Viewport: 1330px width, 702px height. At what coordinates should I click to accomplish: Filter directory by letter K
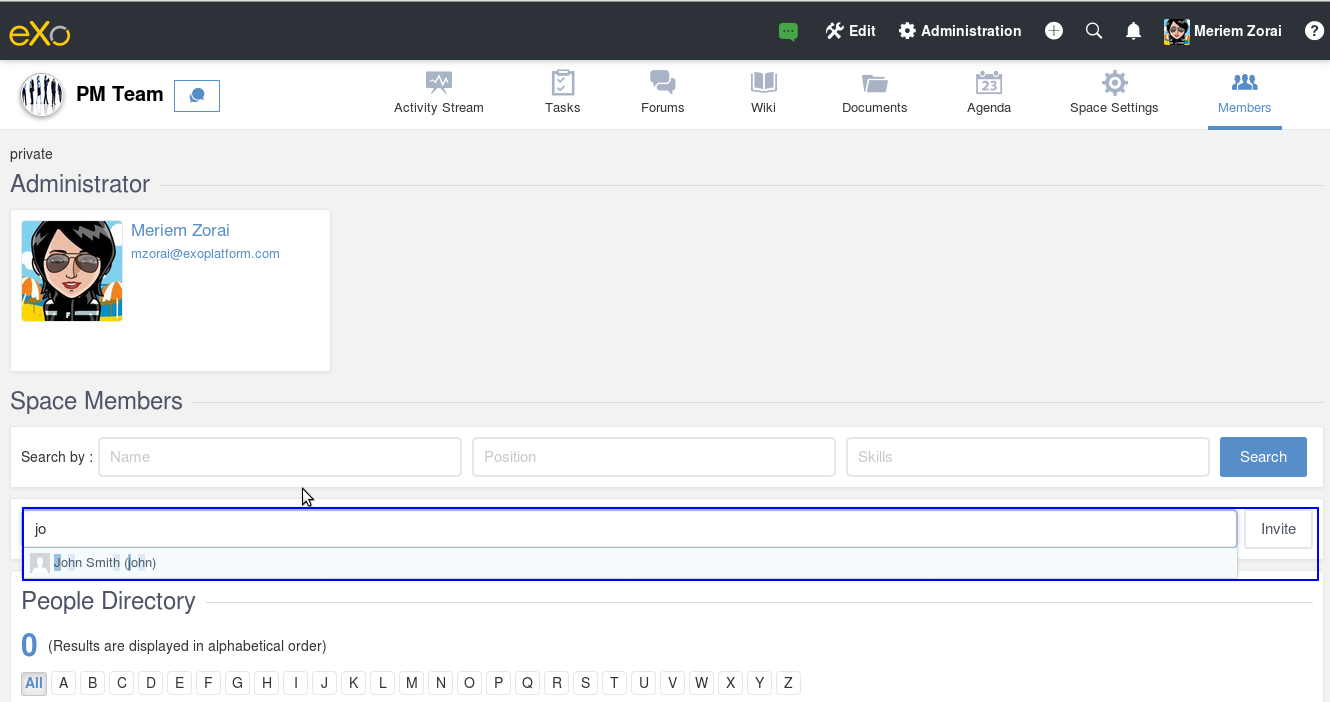353,683
